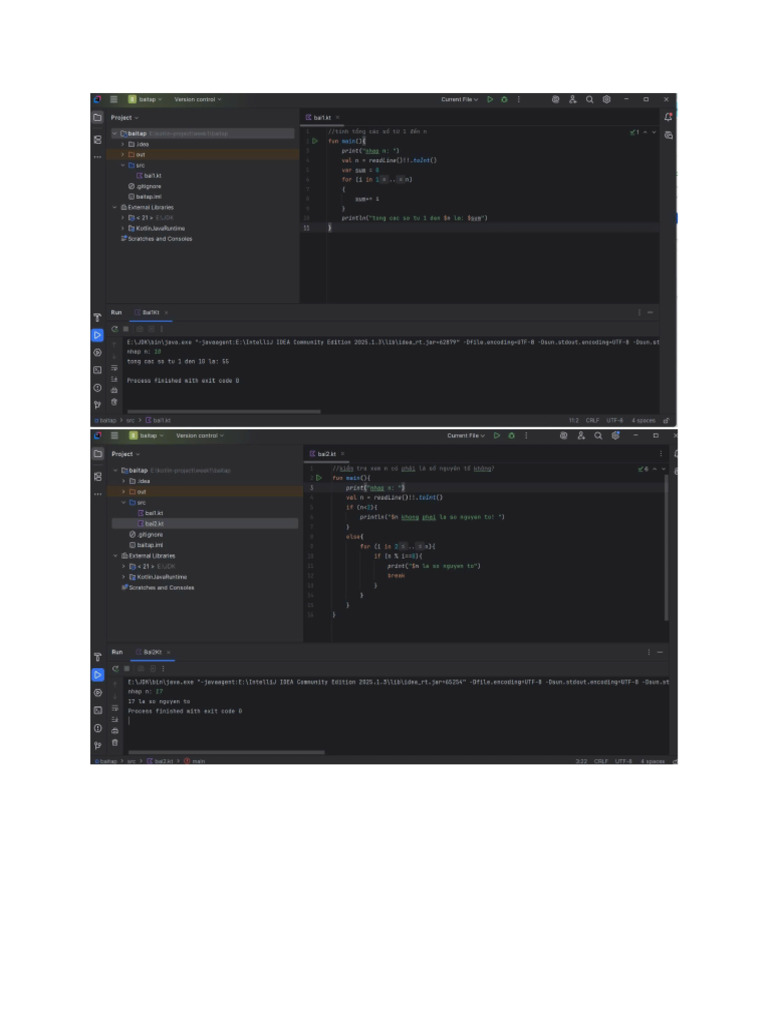Open the hamburger main menu in bai1.kt window
768x1024 pixels.
(114, 99)
